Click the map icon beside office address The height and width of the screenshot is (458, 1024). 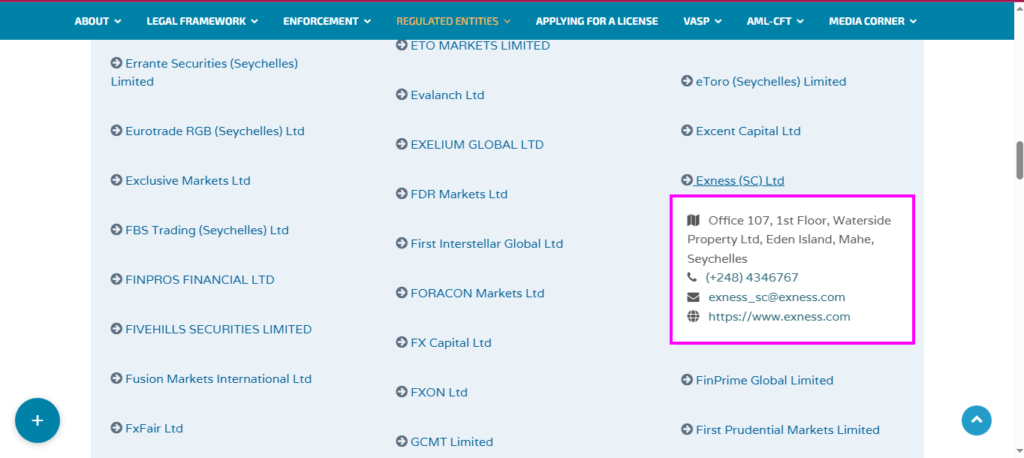coord(693,220)
